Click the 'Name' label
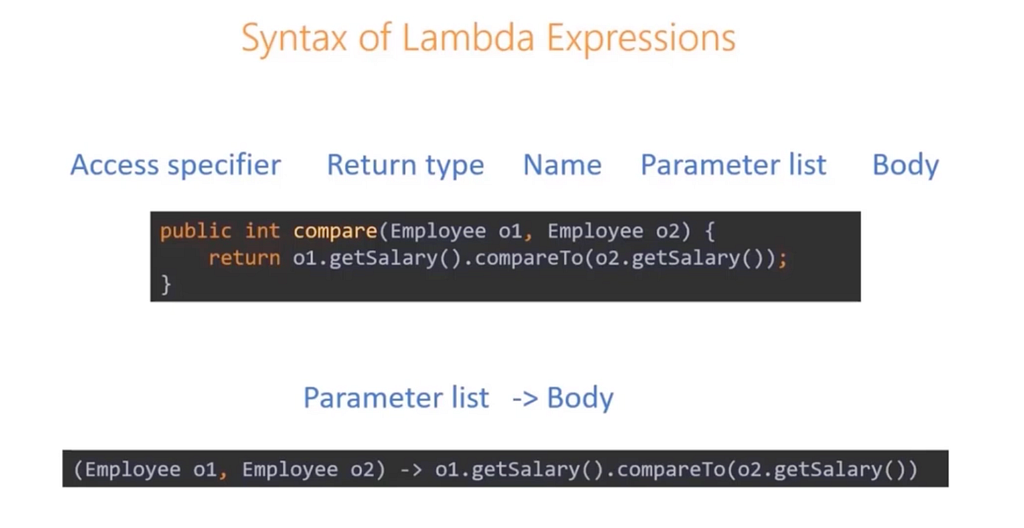This screenshot has height=528, width=1024. point(562,165)
